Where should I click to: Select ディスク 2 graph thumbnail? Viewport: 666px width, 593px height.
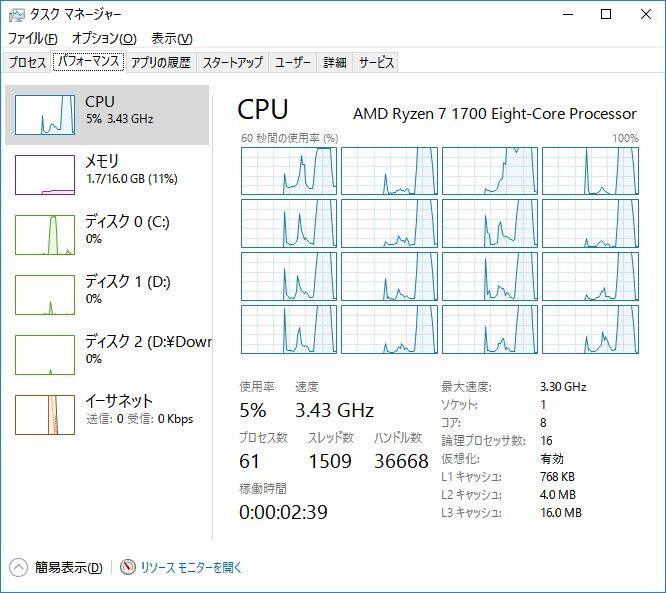tap(45, 351)
